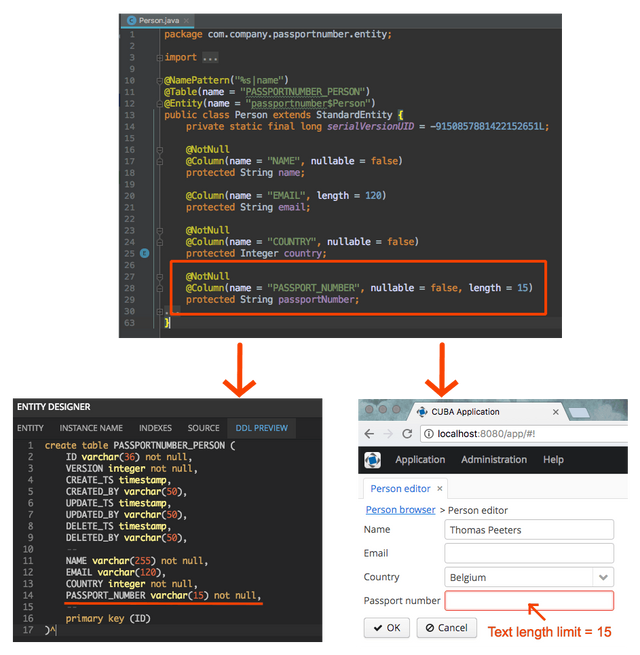Click the browser window zoom traffic light
Image resolution: width=640 pixels, height=655 pixels.
pos(396,409)
